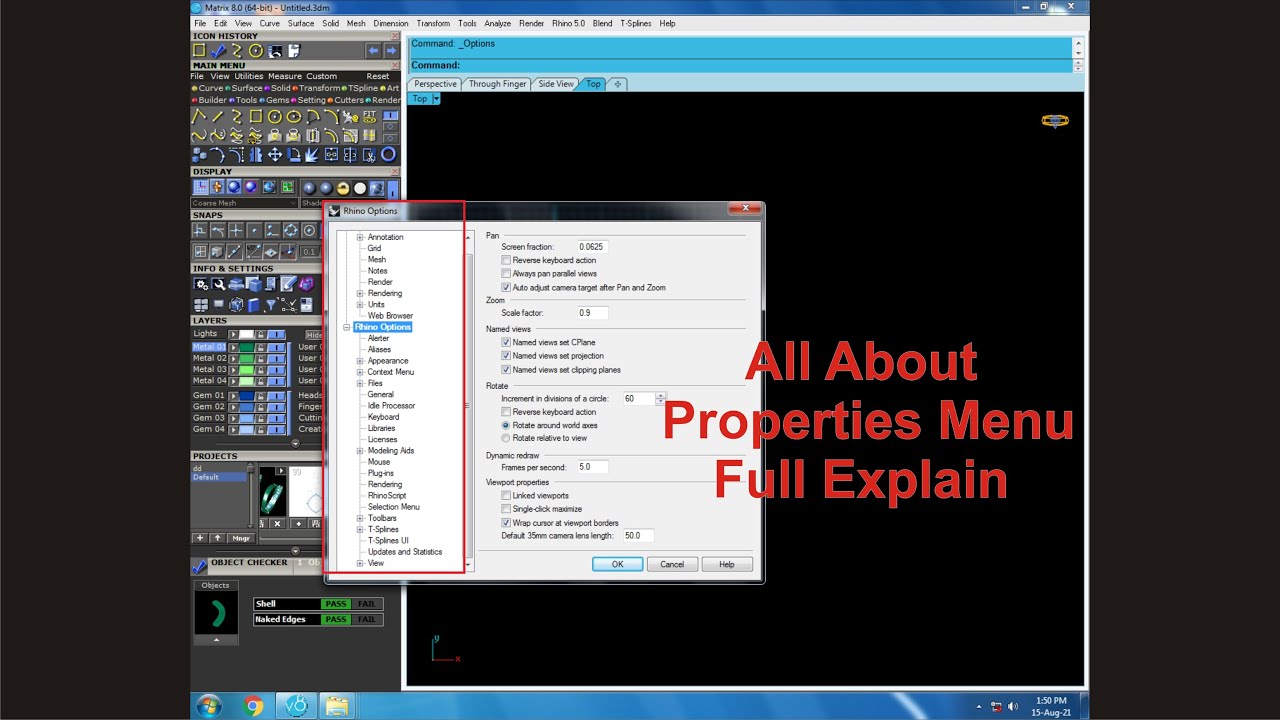Click the yellow badge icon in the viewport

pos(1055,121)
